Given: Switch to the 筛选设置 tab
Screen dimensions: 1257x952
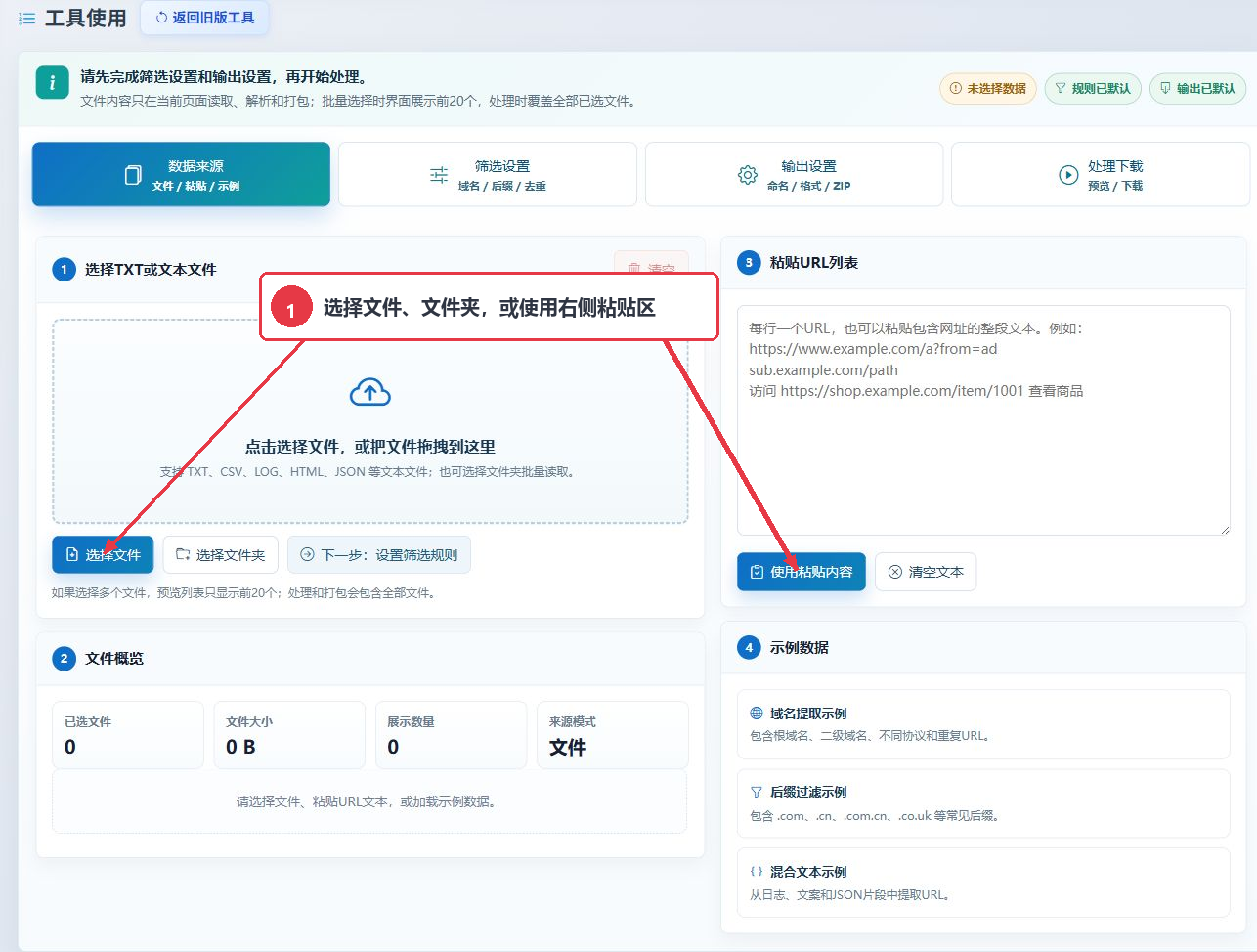Looking at the screenshot, I should point(488,174).
